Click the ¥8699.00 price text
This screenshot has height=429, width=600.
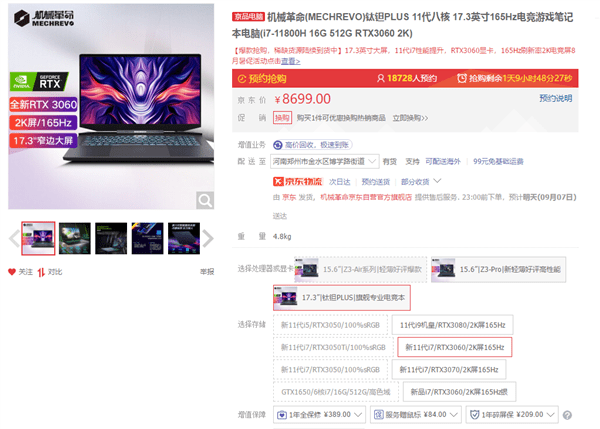tap(302, 99)
